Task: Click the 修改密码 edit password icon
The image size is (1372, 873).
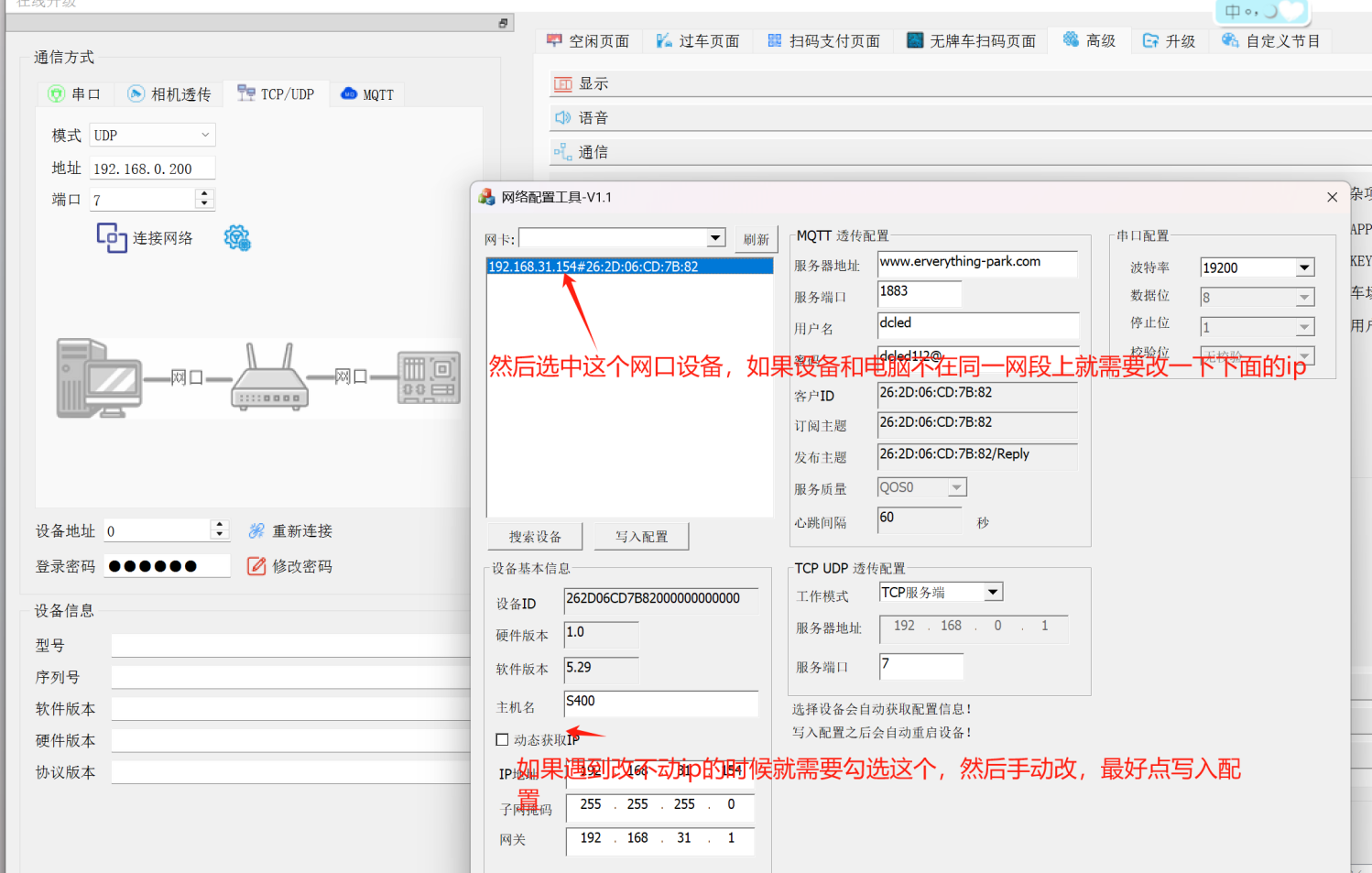Action: [256, 566]
